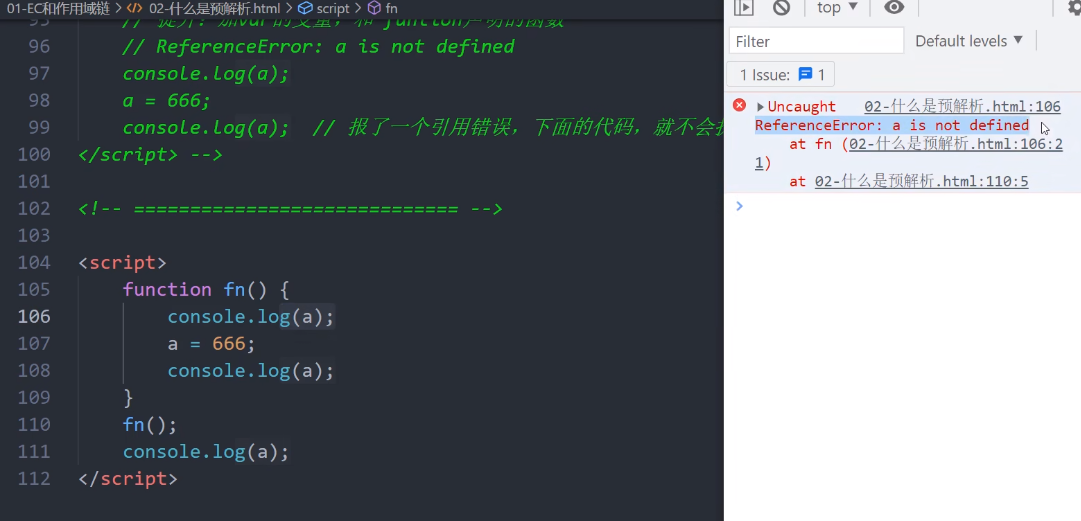
Task: Click line number 106 in the gutter
Action: 34,316
